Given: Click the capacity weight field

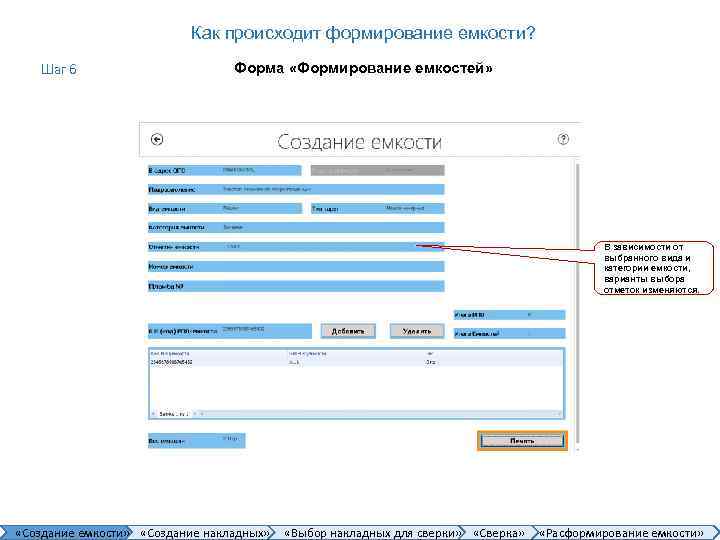Looking at the screenshot, I should [x=197, y=441].
